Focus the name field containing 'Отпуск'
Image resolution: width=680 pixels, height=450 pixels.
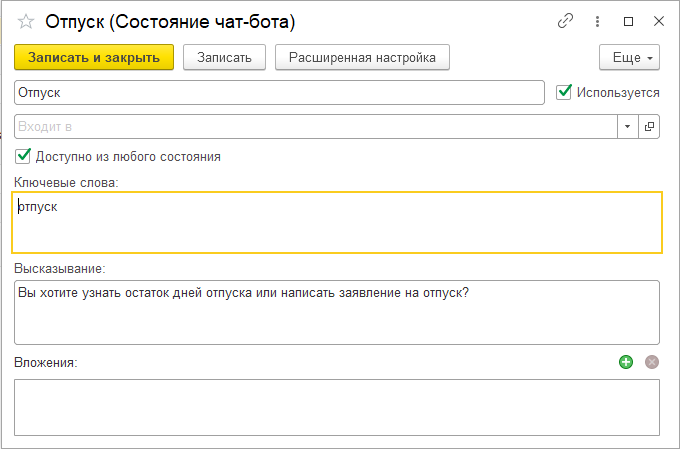(280, 92)
